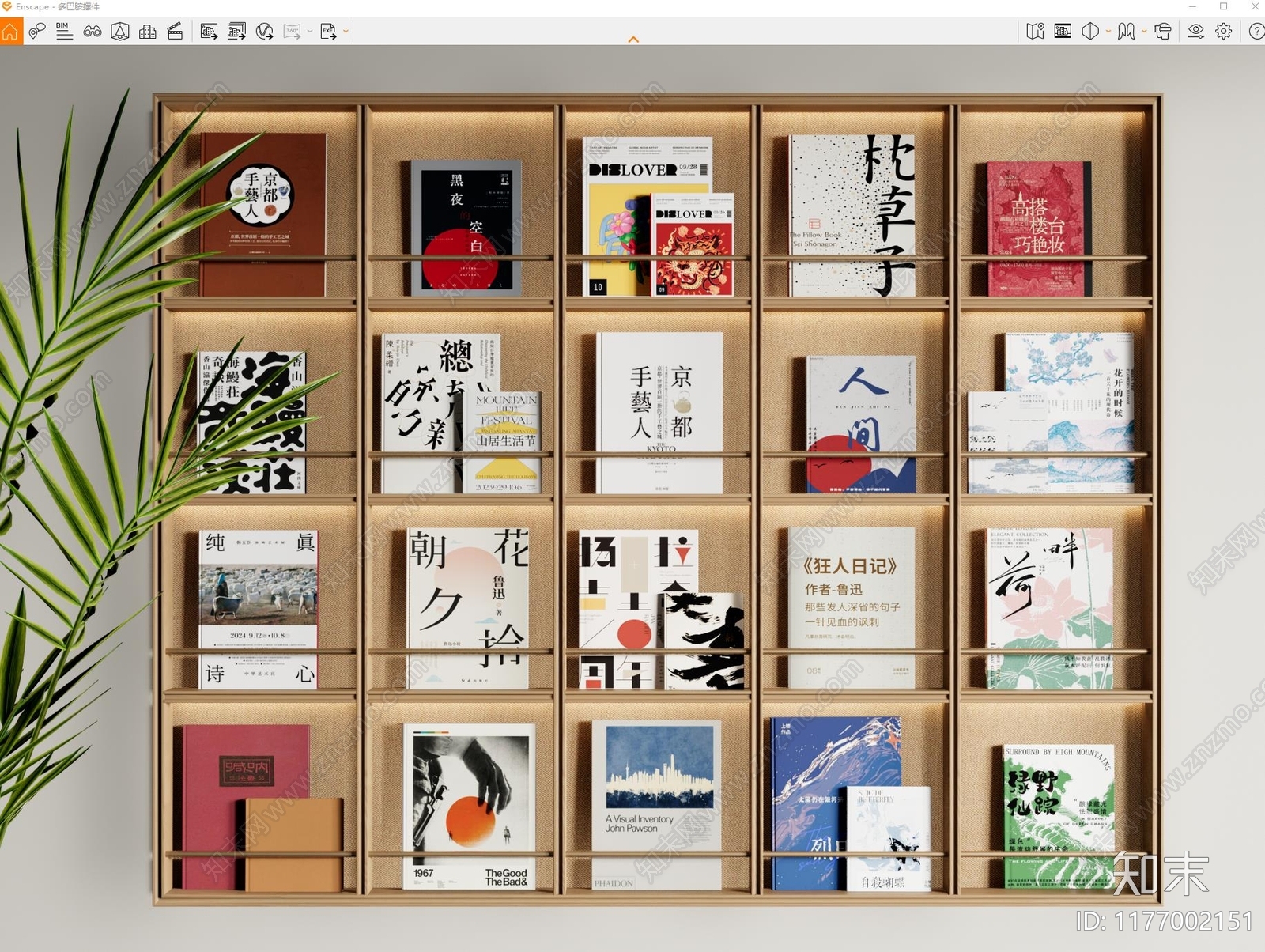
Task: Click the projection view mode hexagon icon
Action: click(x=1090, y=32)
